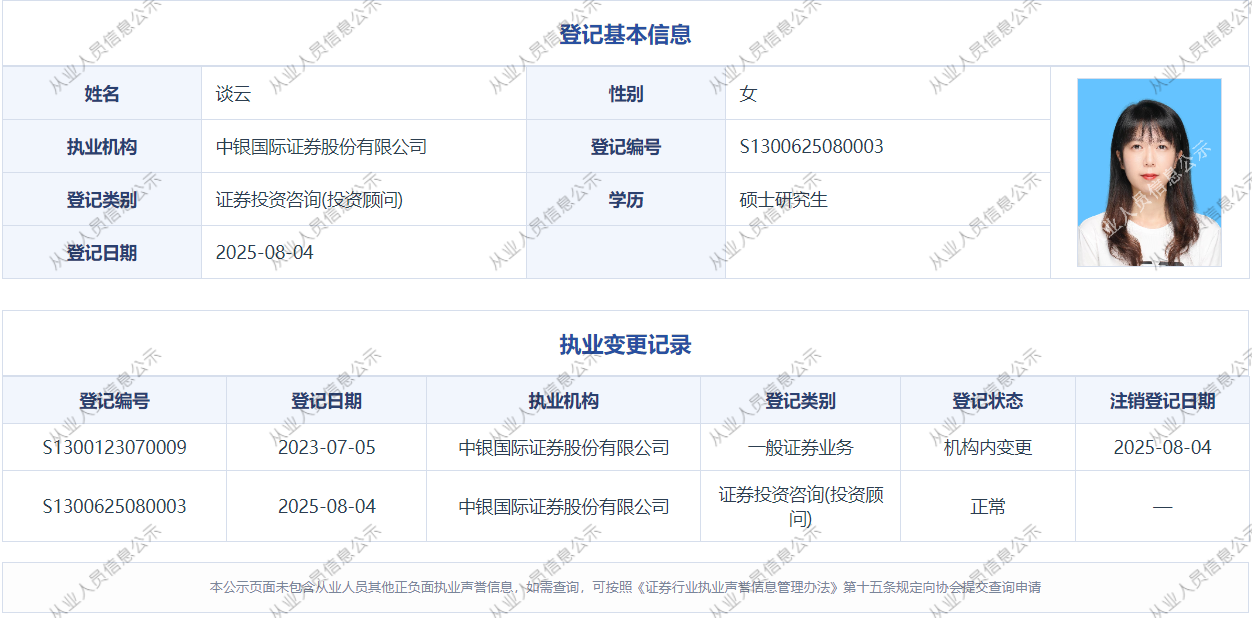Click the 性别 label cell

click(x=626, y=94)
